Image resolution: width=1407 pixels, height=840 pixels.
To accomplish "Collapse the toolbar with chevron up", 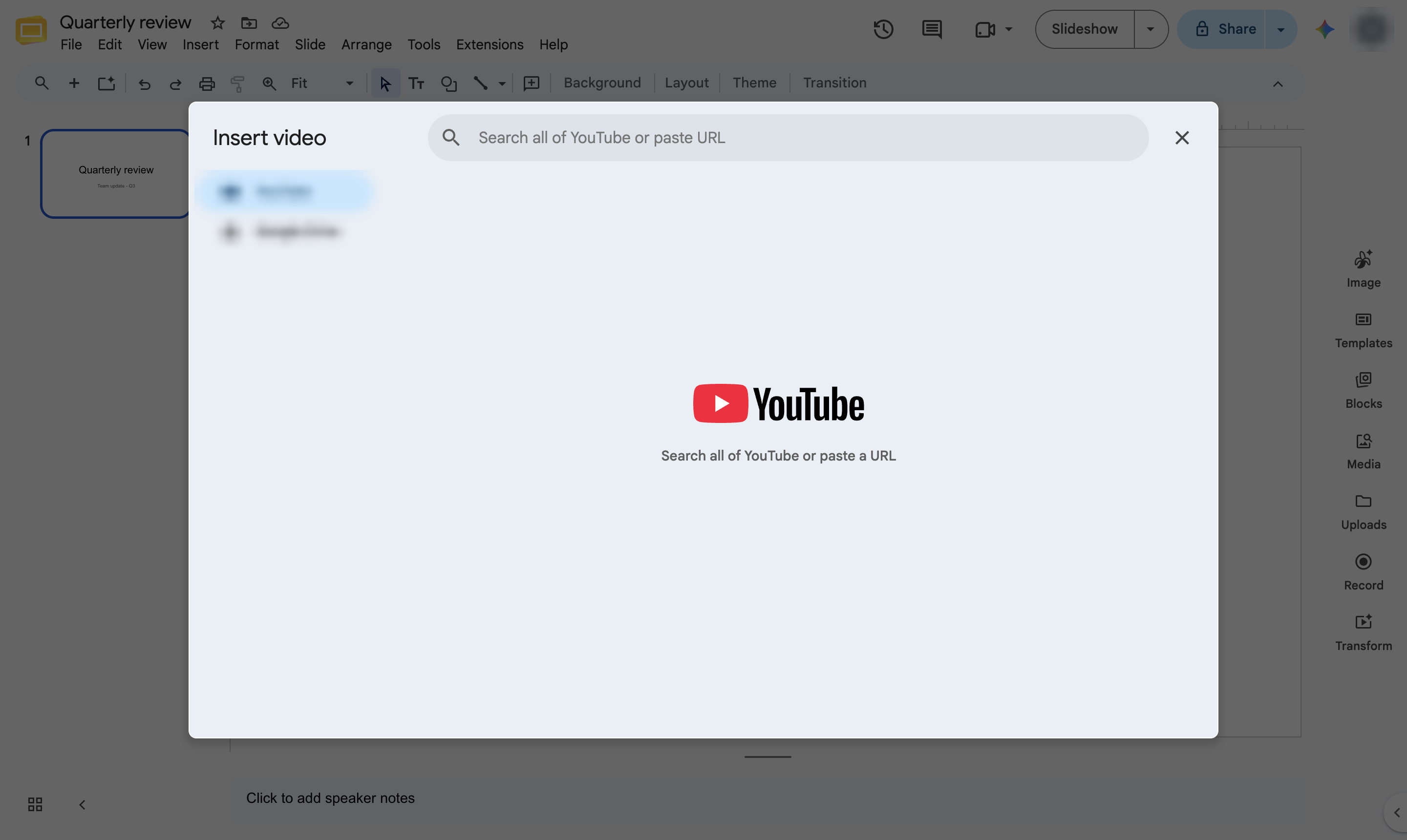I will pyautogui.click(x=1278, y=84).
